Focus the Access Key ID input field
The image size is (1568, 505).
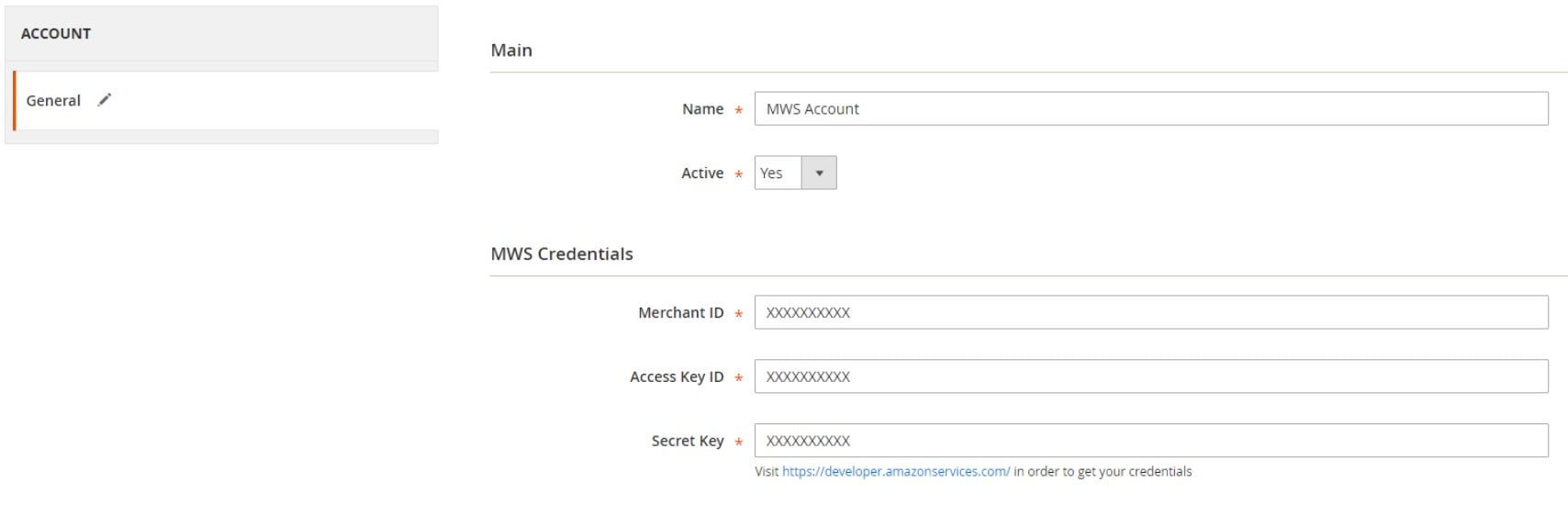coord(1151,377)
